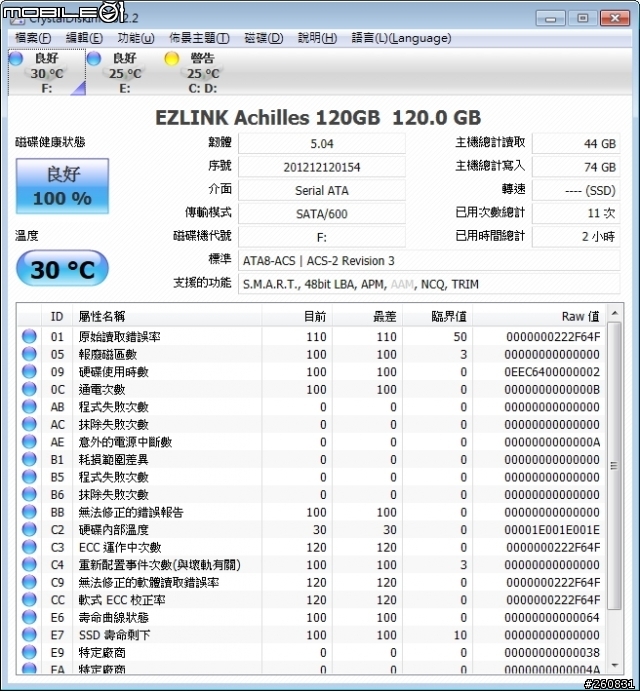
Task: Click raw value 0EEC6400000002
Action: 552,372
